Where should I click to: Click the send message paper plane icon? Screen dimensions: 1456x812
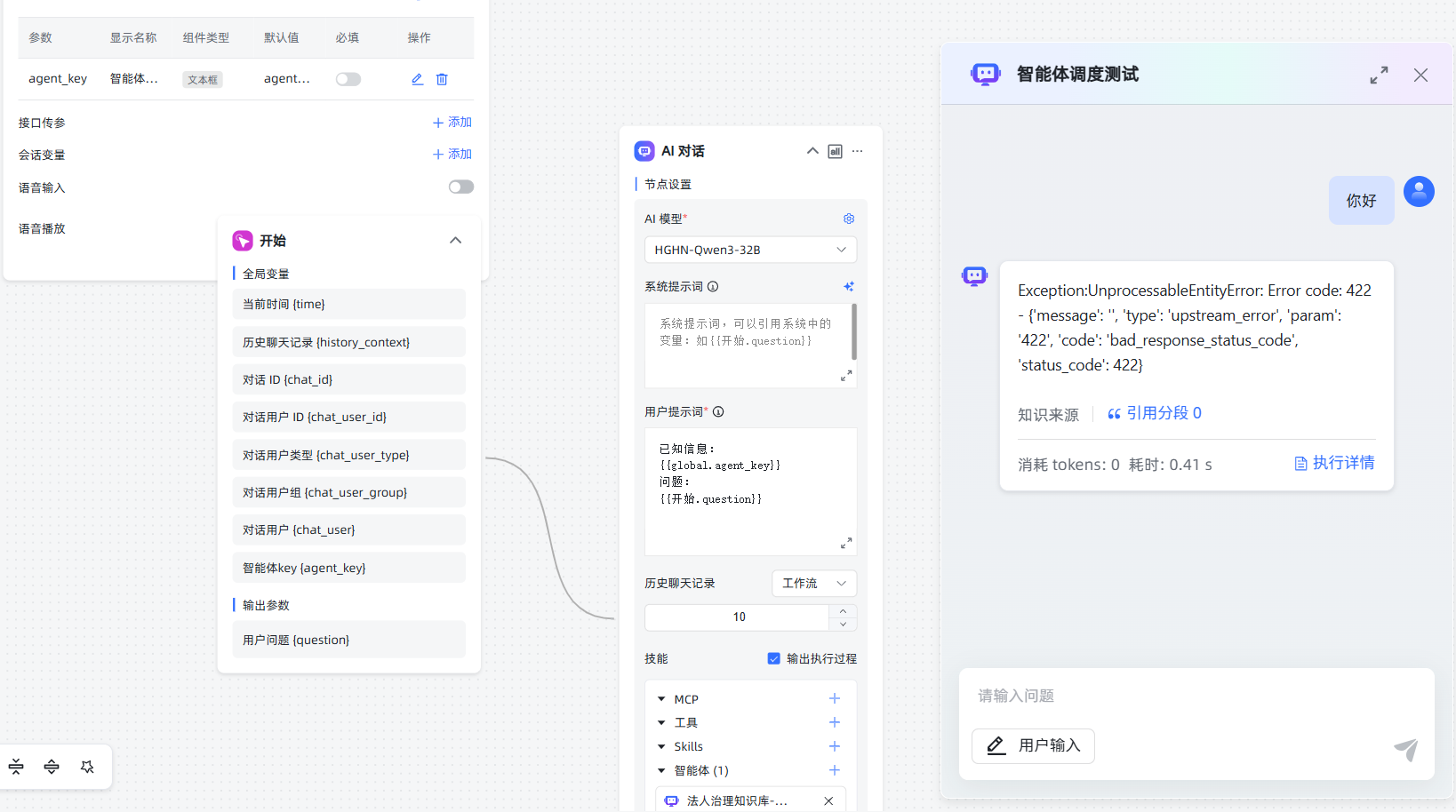pyautogui.click(x=1405, y=749)
